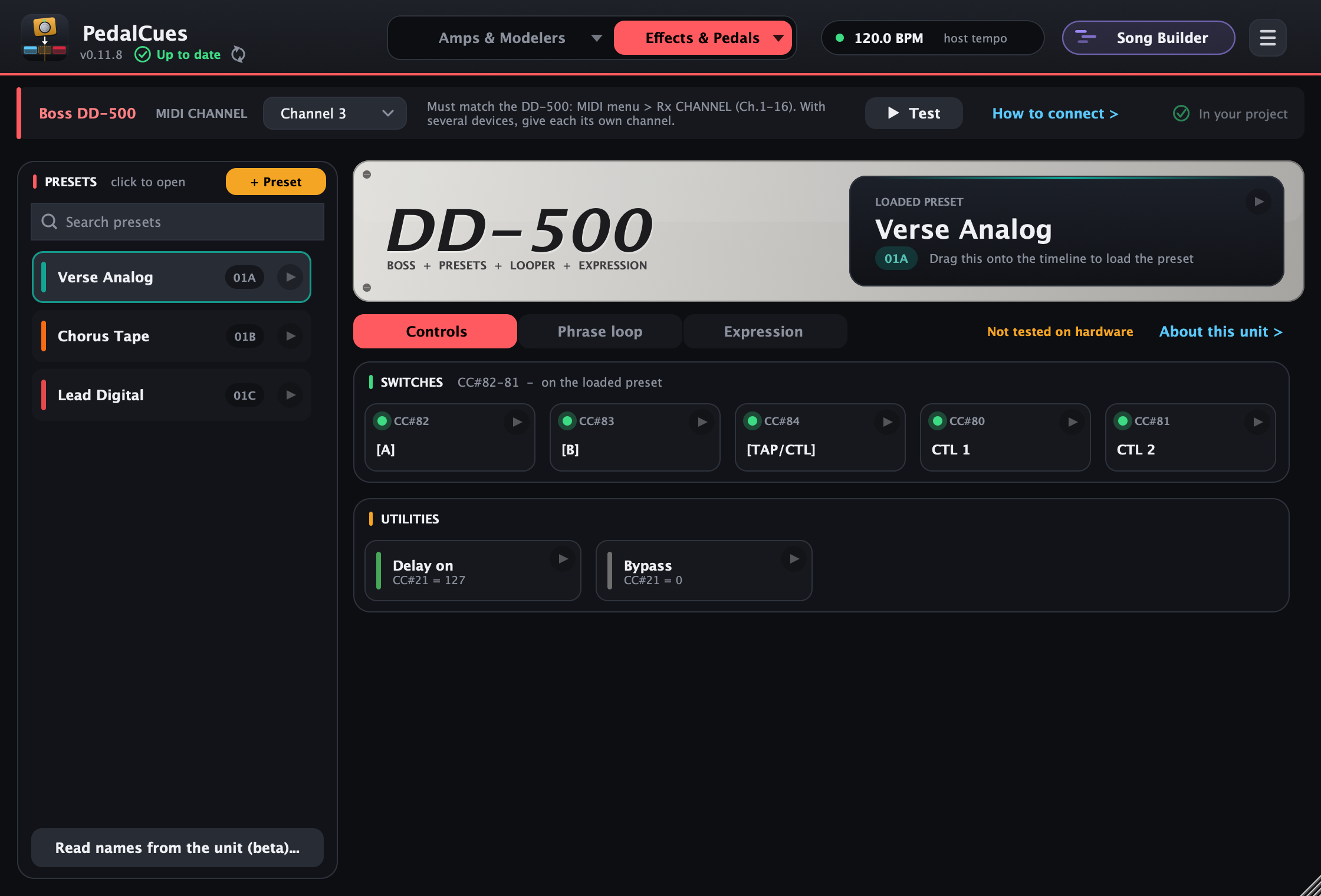Click the Up to date checkmark icon
Screen dimensions: 1321x896
pyautogui.click(x=143, y=54)
